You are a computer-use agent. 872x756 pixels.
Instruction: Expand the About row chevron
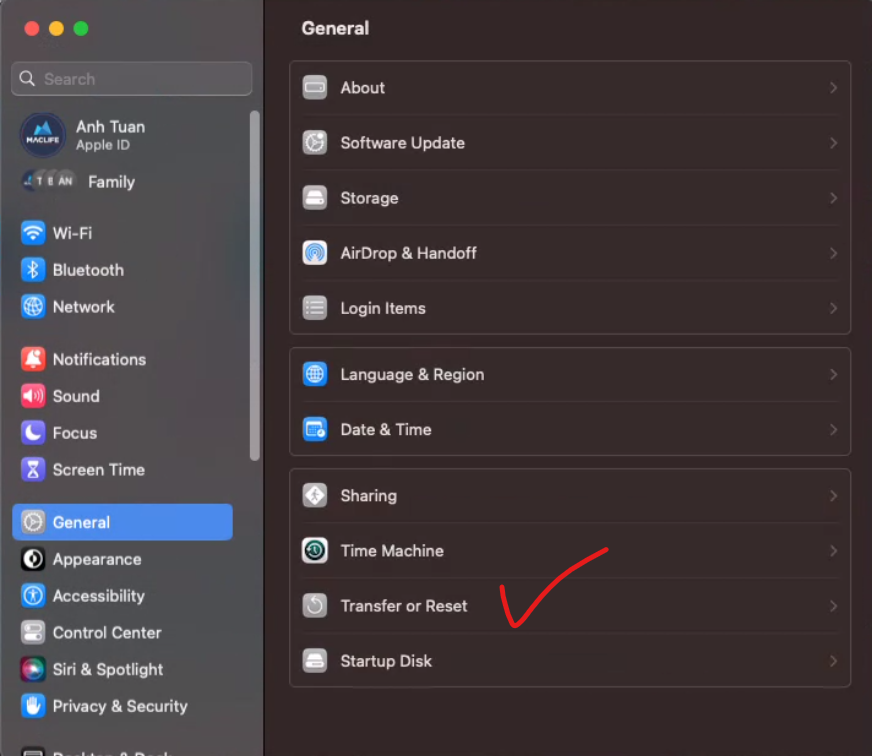pos(833,88)
